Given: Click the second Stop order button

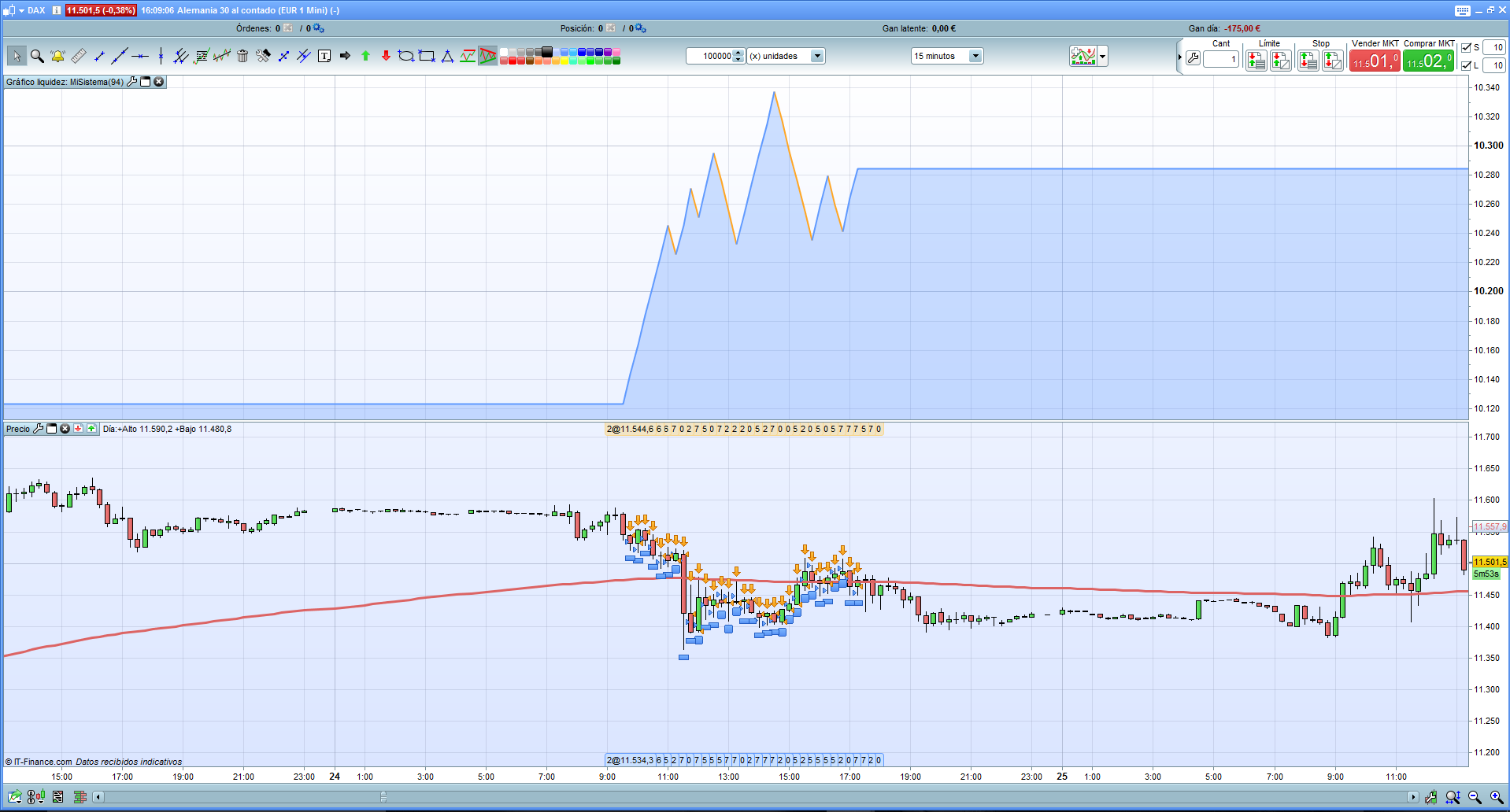Looking at the screenshot, I should (x=1333, y=61).
